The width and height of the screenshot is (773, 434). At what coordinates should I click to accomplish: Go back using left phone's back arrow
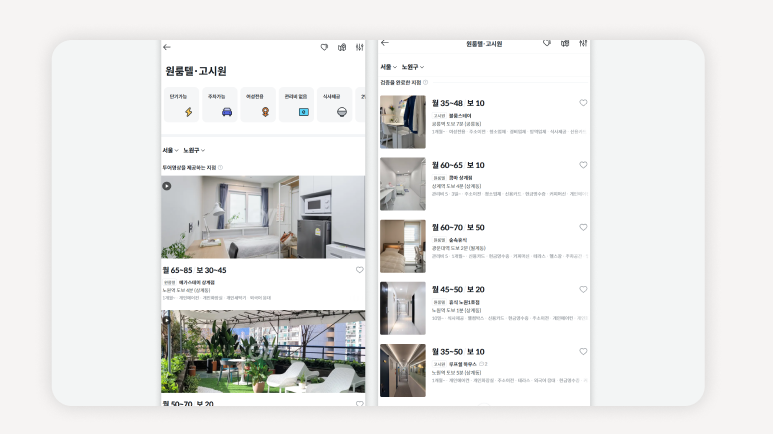pos(167,47)
